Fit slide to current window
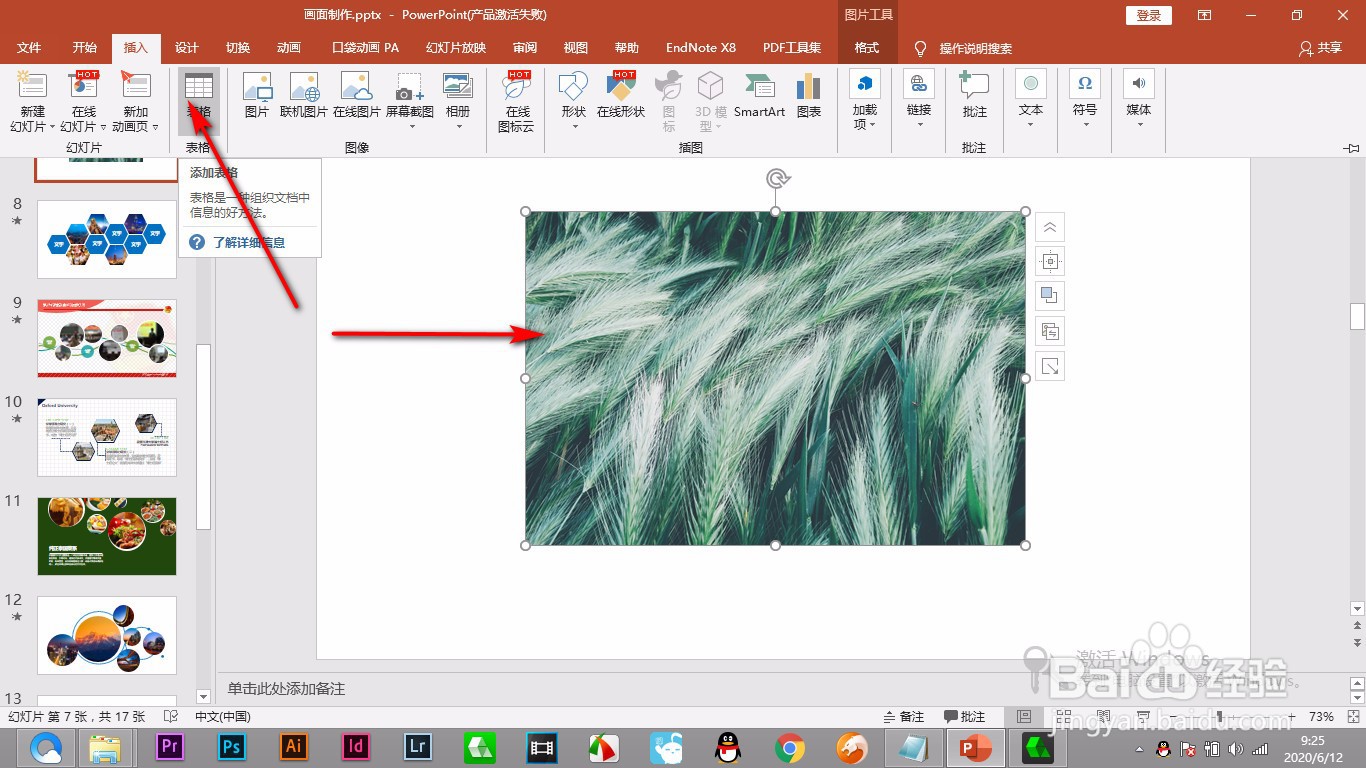Image resolution: width=1366 pixels, height=768 pixels. (1354, 717)
